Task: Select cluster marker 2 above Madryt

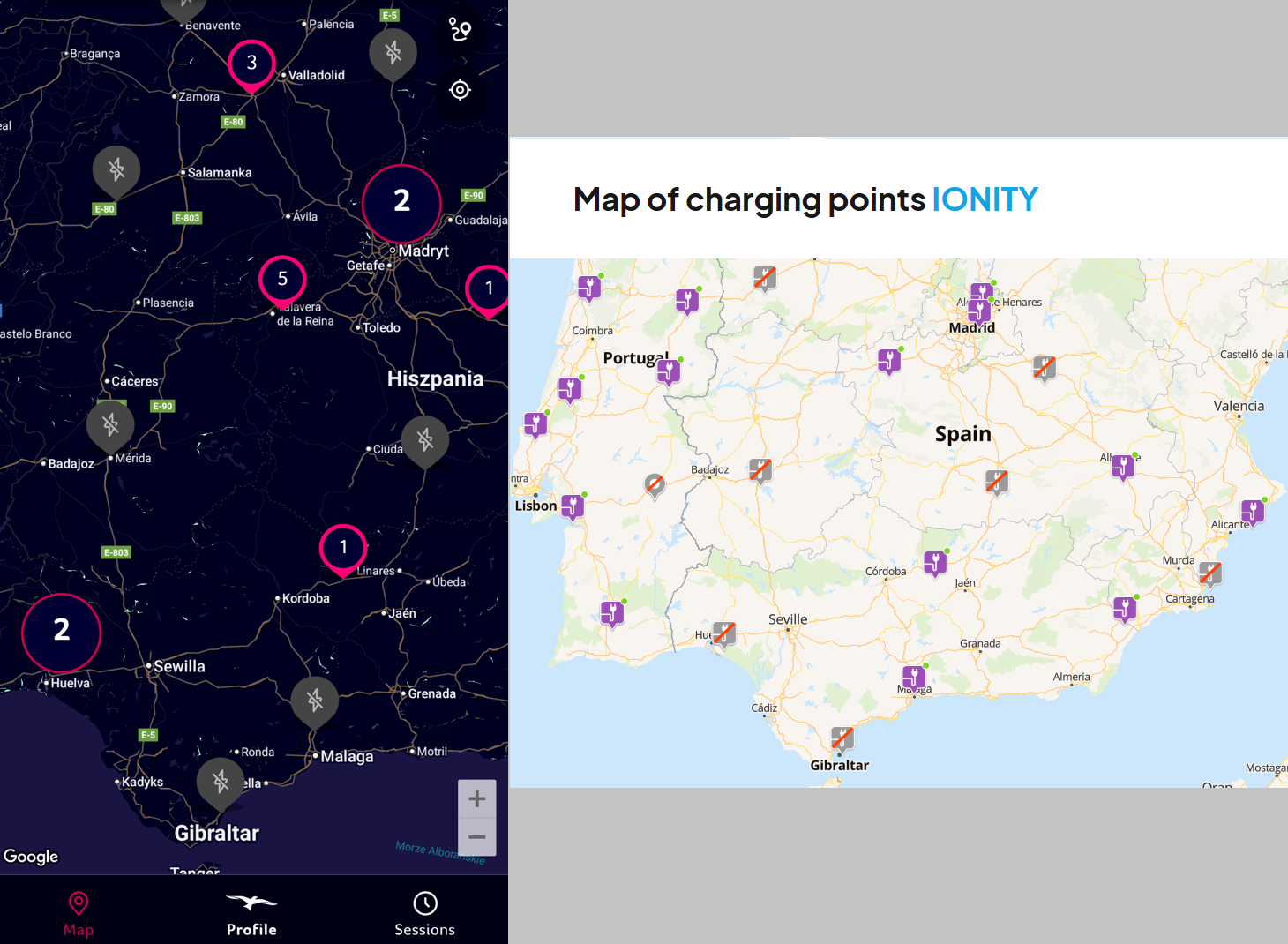Action: click(401, 203)
